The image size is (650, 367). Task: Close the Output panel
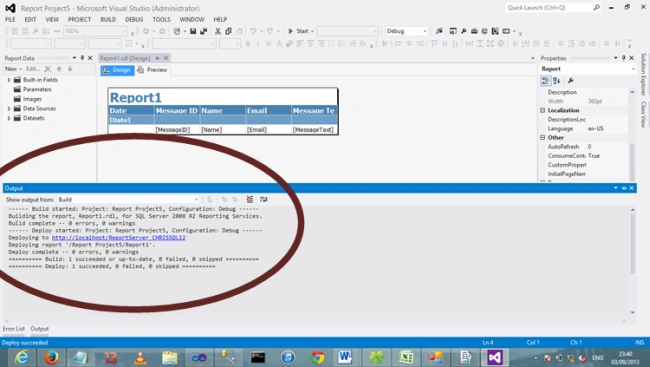point(632,188)
